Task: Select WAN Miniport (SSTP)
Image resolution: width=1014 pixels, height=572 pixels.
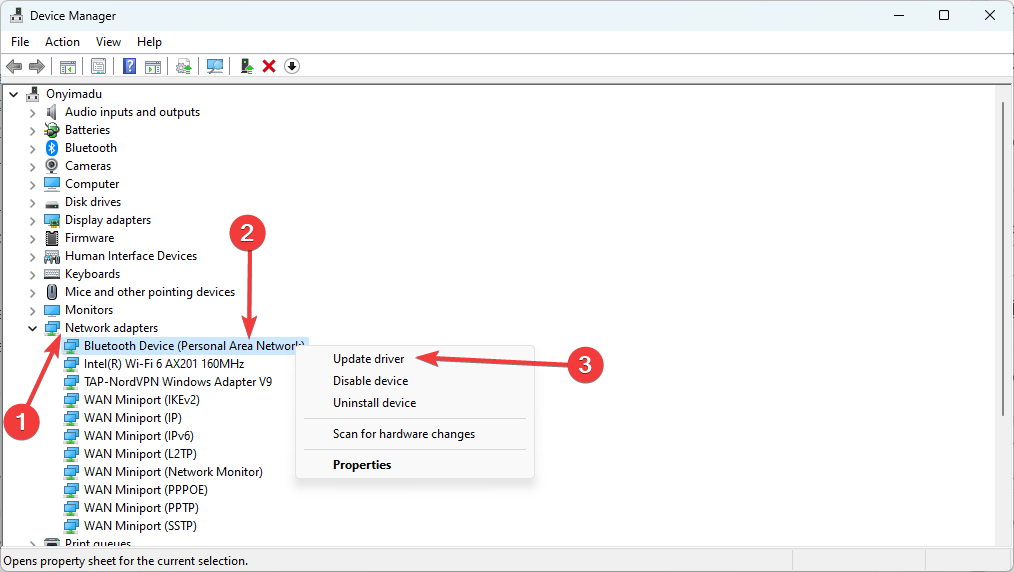Action: point(140,526)
